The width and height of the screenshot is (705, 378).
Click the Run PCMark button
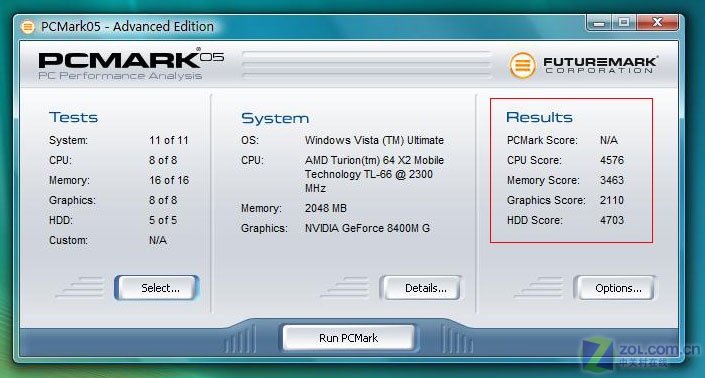click(x=348, y=338)
